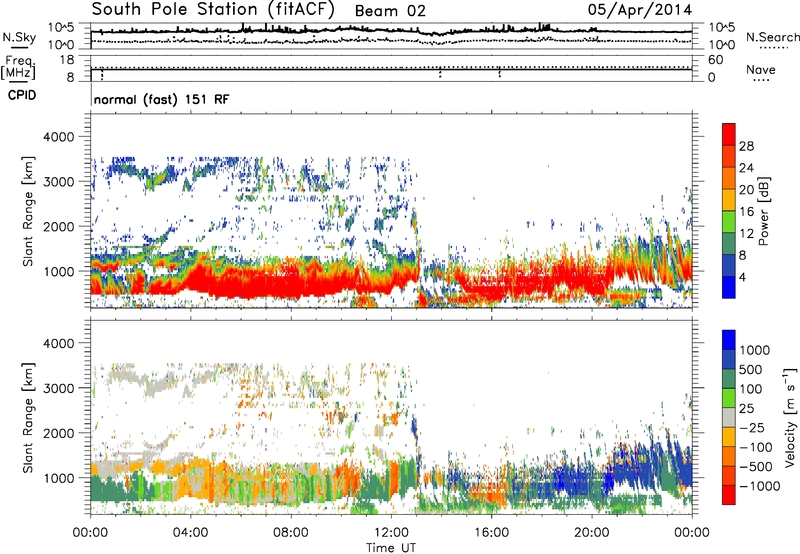Pick the Velocity colorbar segment between 500 and 1000
This screenshot has width=800, height=554.
[729, 359]
